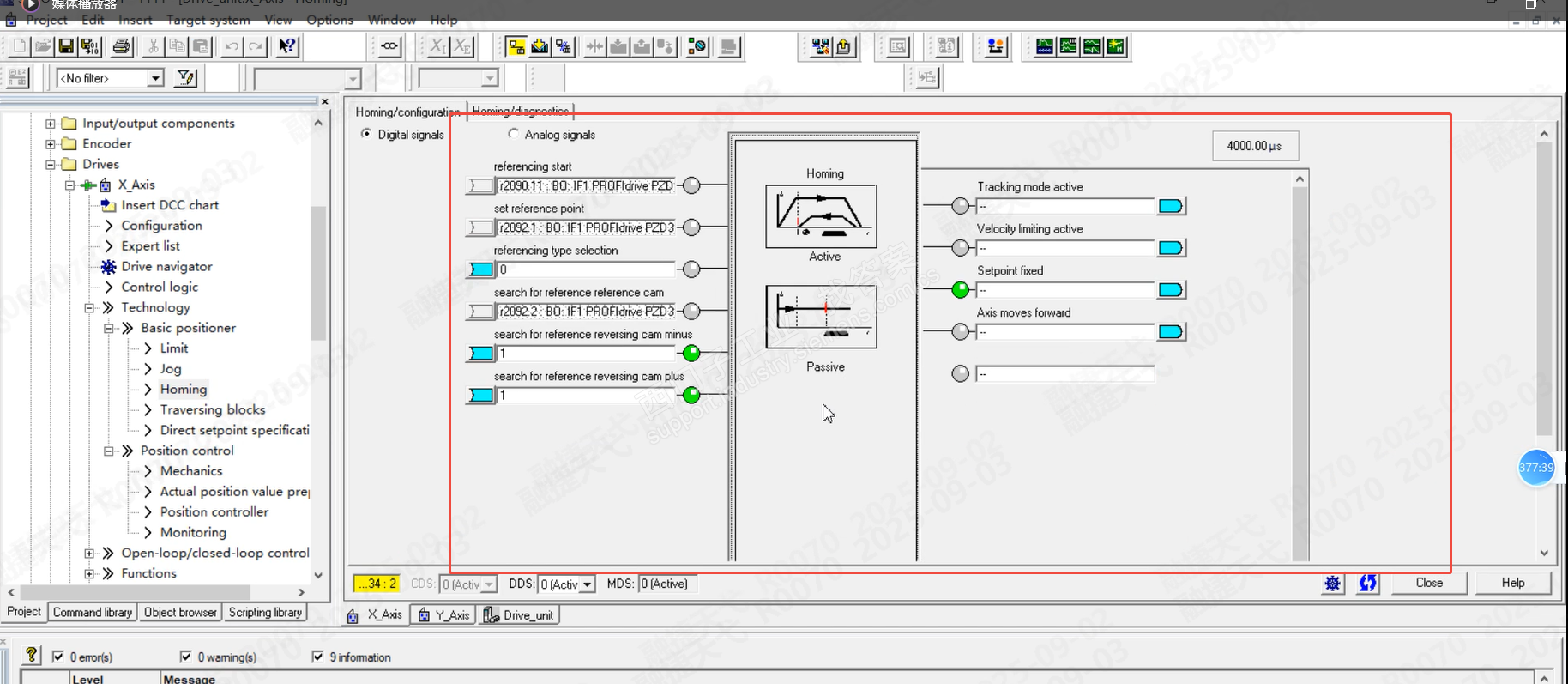Open the Scripting library tab

(x=265, y=612)
